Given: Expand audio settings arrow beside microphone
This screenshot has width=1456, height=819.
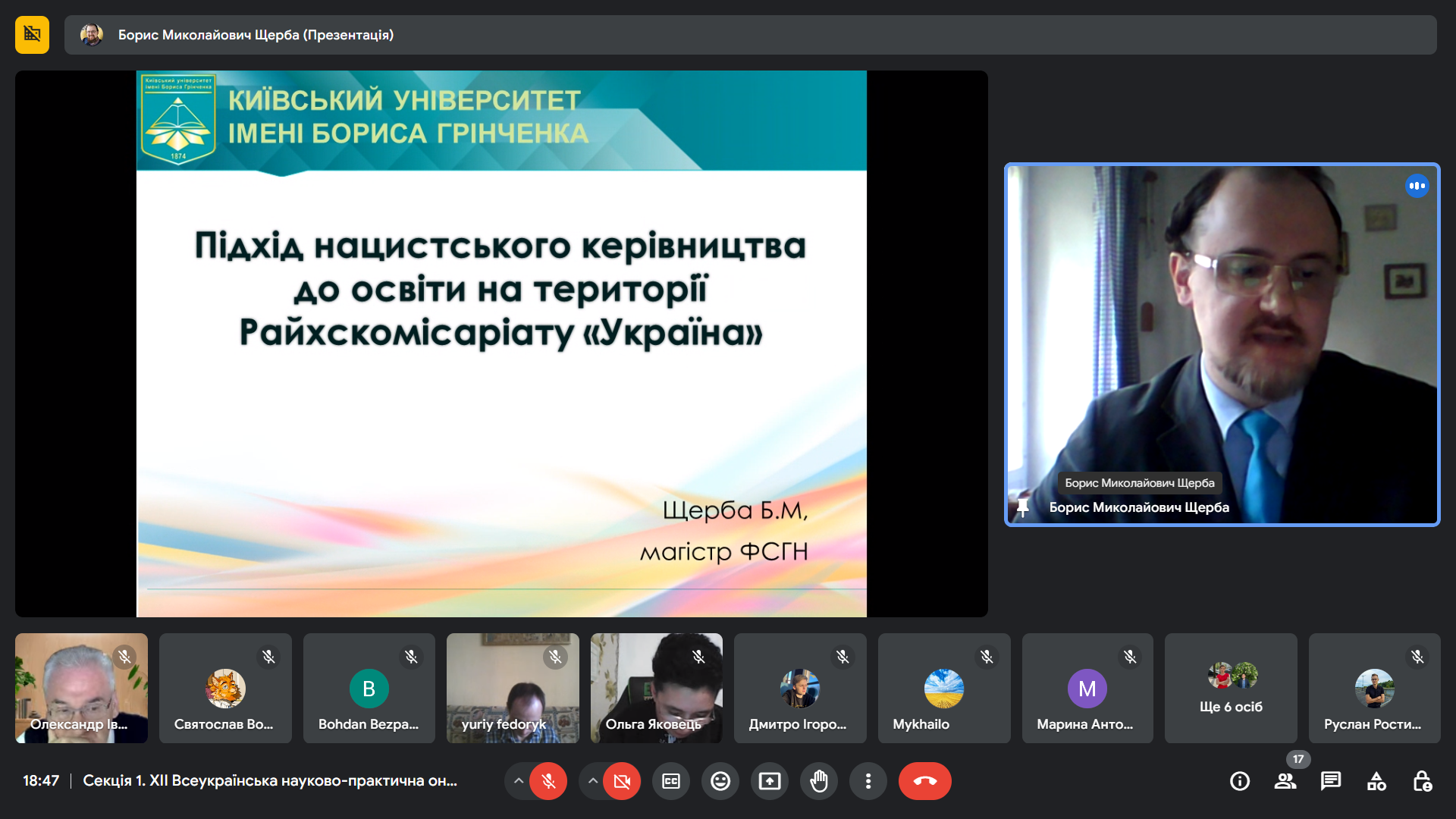Looking at the screenshot, I should [519, 781].
